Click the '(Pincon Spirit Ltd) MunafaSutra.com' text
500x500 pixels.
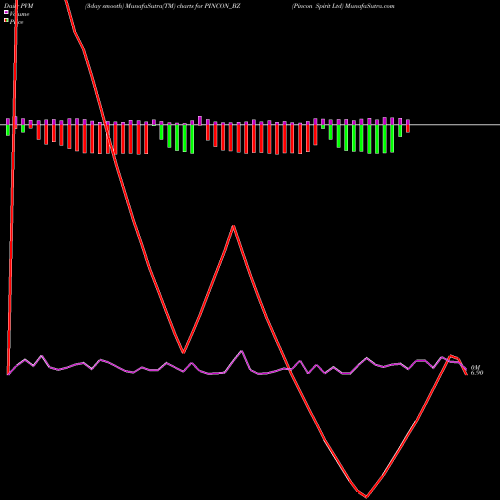(x=343, y=6)
